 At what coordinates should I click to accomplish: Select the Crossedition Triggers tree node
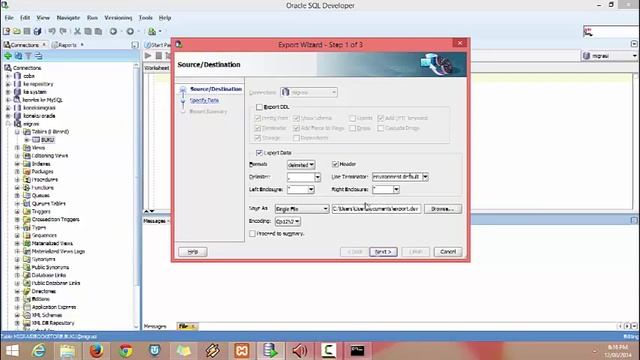[x=56, y=220]
